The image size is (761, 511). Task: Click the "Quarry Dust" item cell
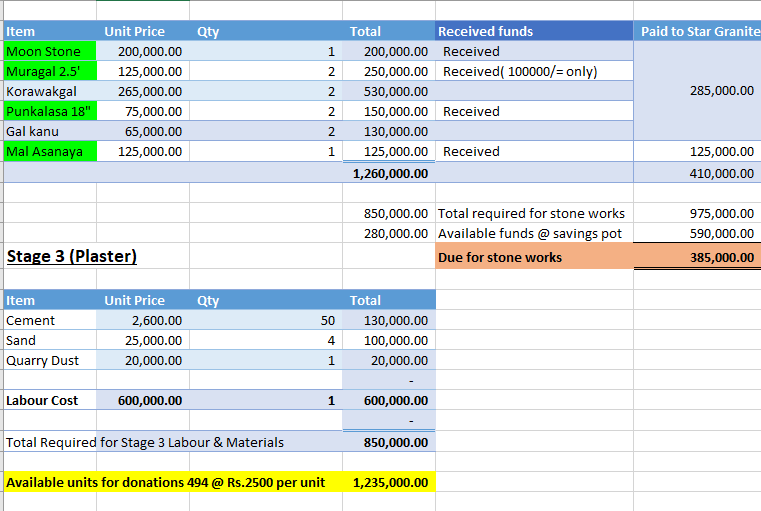(49, 360)
